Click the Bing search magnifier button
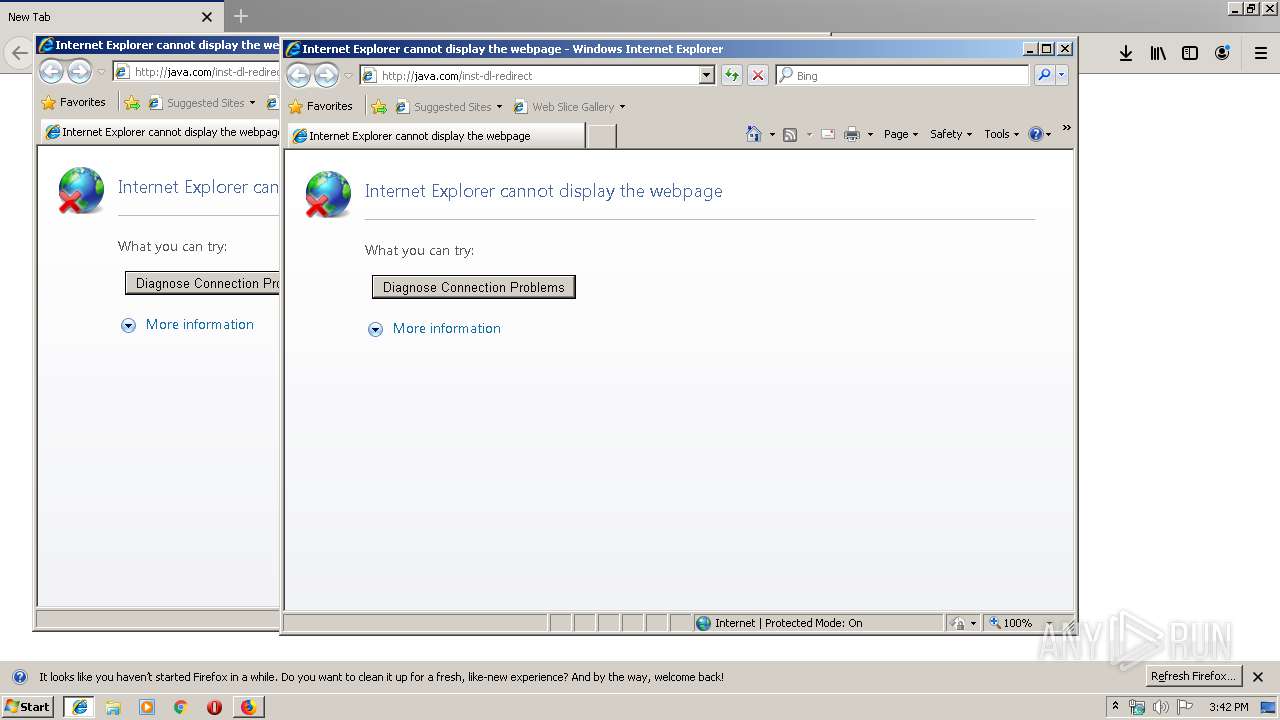Viewport: 1280px width, 720px height. coord(1044,75)
